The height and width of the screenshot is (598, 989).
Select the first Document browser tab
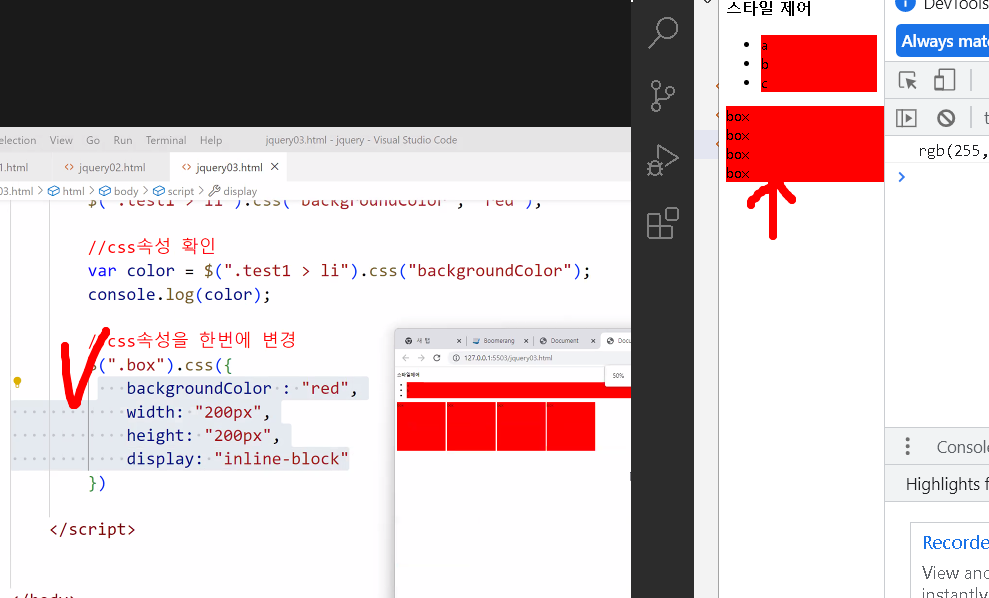(564, 341)
